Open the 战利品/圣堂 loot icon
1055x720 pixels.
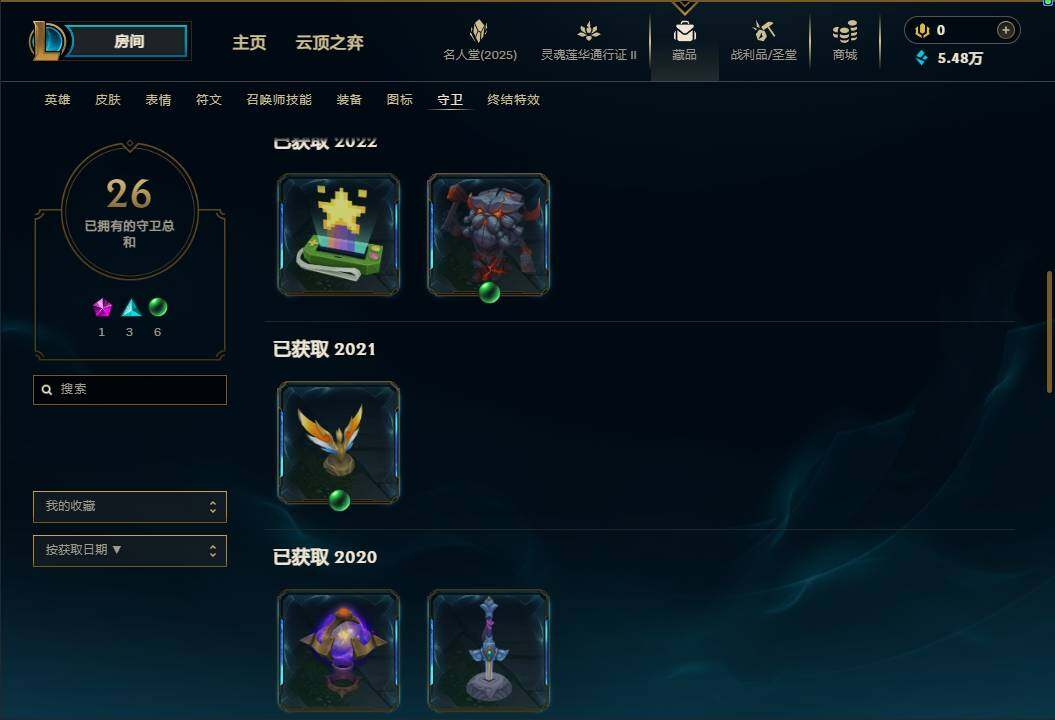763,31
